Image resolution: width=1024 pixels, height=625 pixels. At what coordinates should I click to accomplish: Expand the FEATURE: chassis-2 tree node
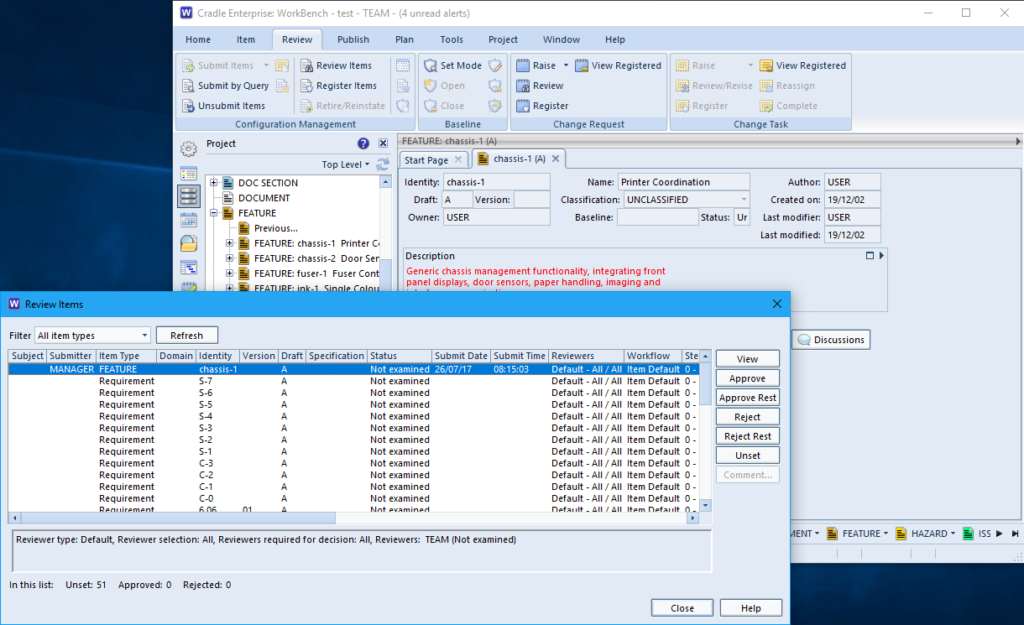[x=229, y=258]
